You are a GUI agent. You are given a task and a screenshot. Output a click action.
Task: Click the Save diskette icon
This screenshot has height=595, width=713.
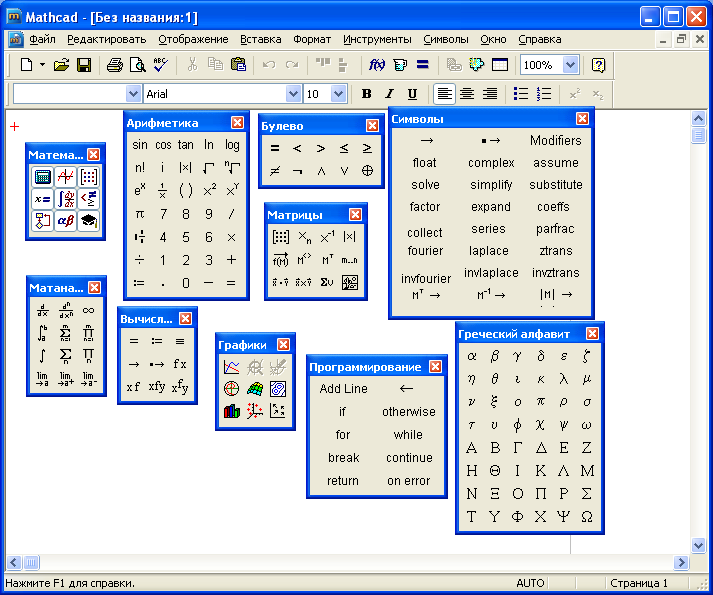point(84,65)
